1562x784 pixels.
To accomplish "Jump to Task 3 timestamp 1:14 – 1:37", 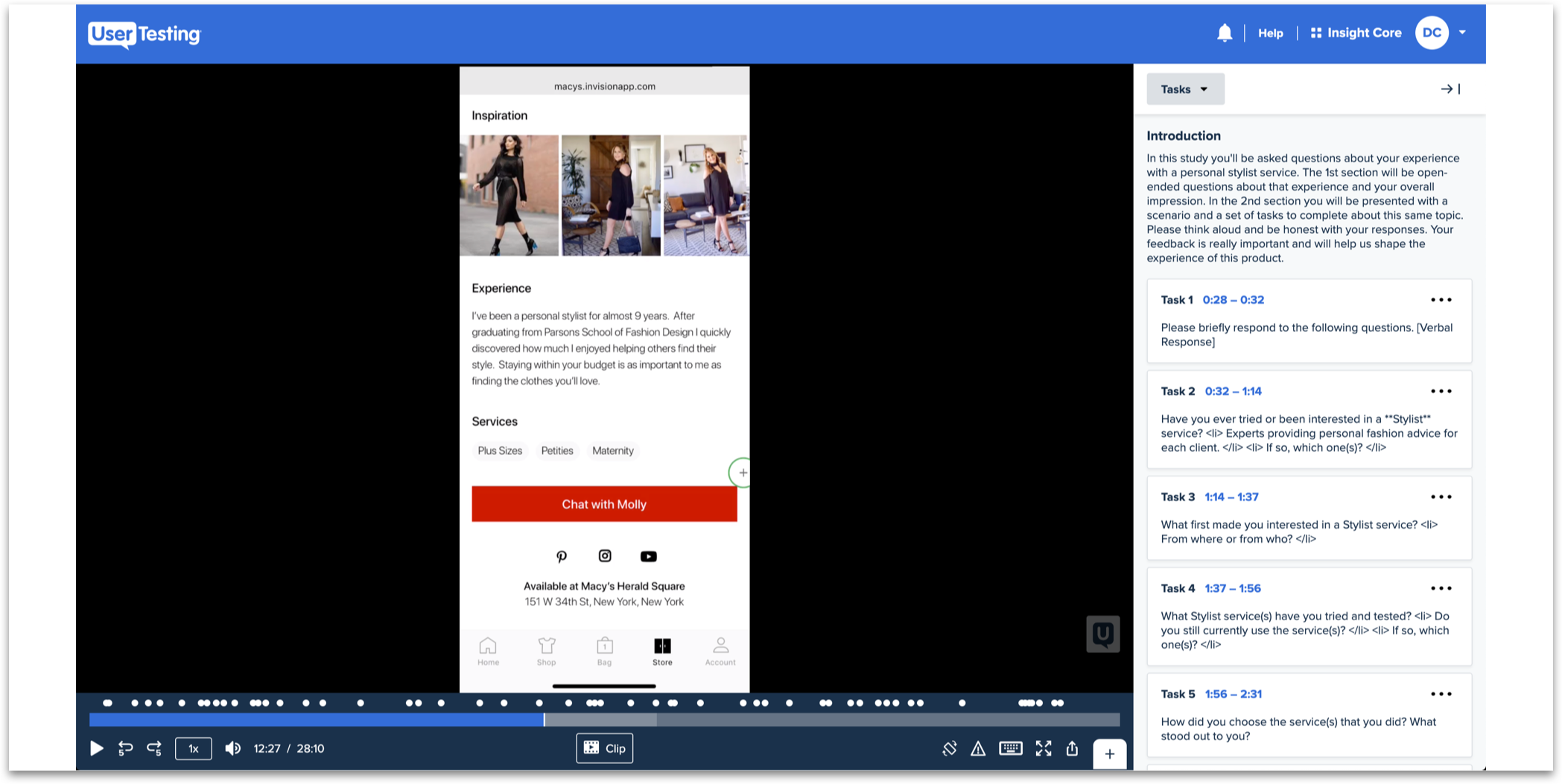I will click(x=1231, y=497).
